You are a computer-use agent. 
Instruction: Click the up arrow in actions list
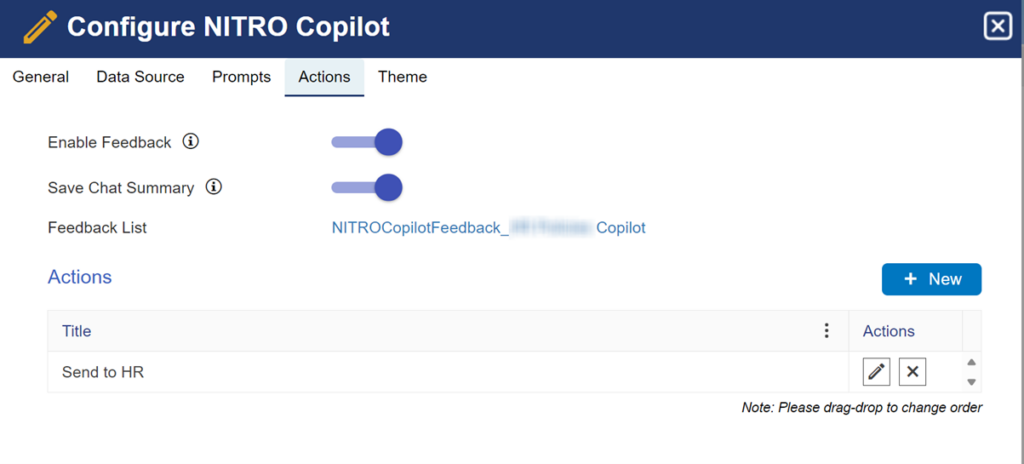[x=971, y=363]
